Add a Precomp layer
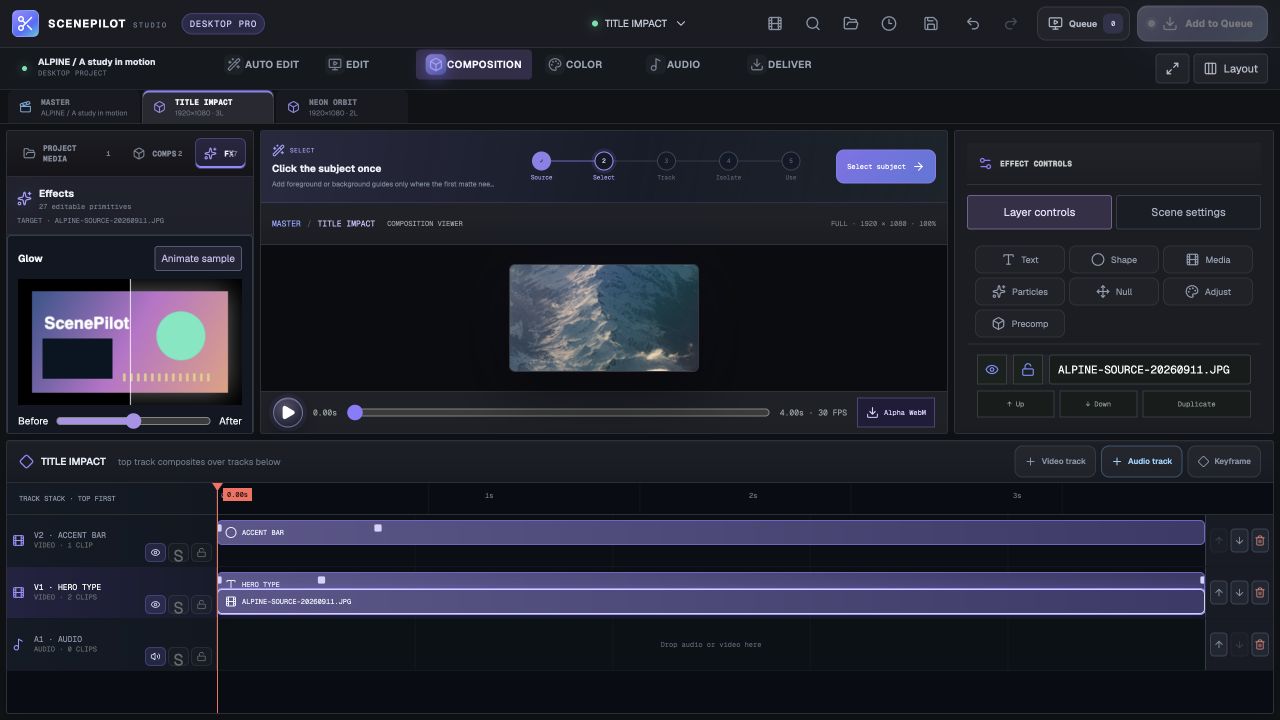 click(1019, 323)
